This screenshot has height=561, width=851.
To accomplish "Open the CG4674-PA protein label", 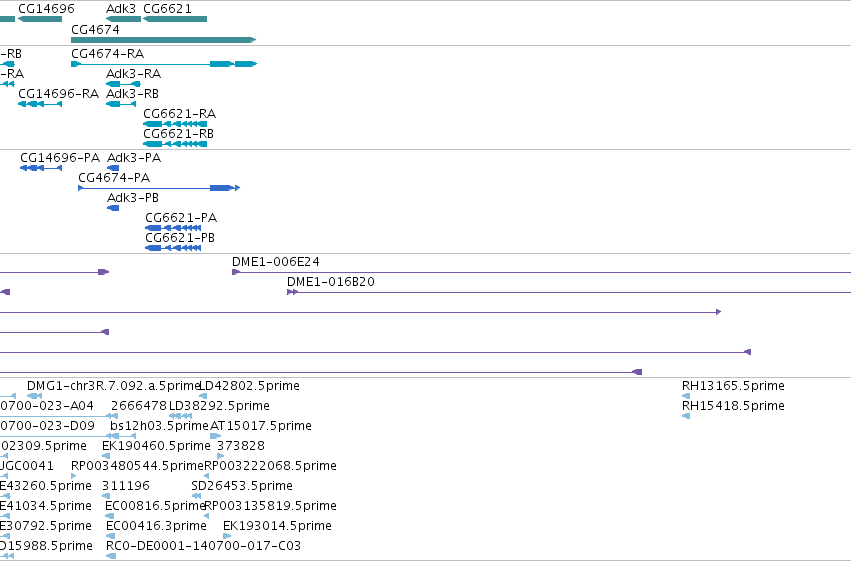I will point(114,178).
